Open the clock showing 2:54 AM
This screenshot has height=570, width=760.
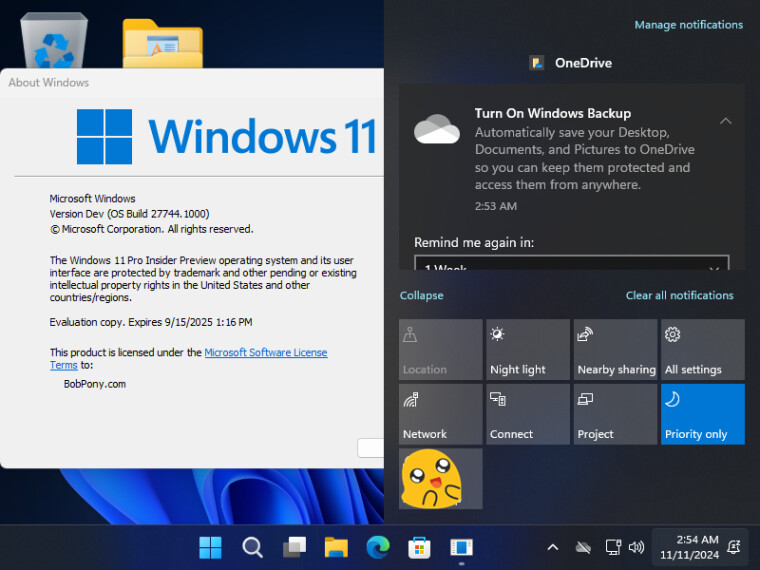(x=690, y=547)
